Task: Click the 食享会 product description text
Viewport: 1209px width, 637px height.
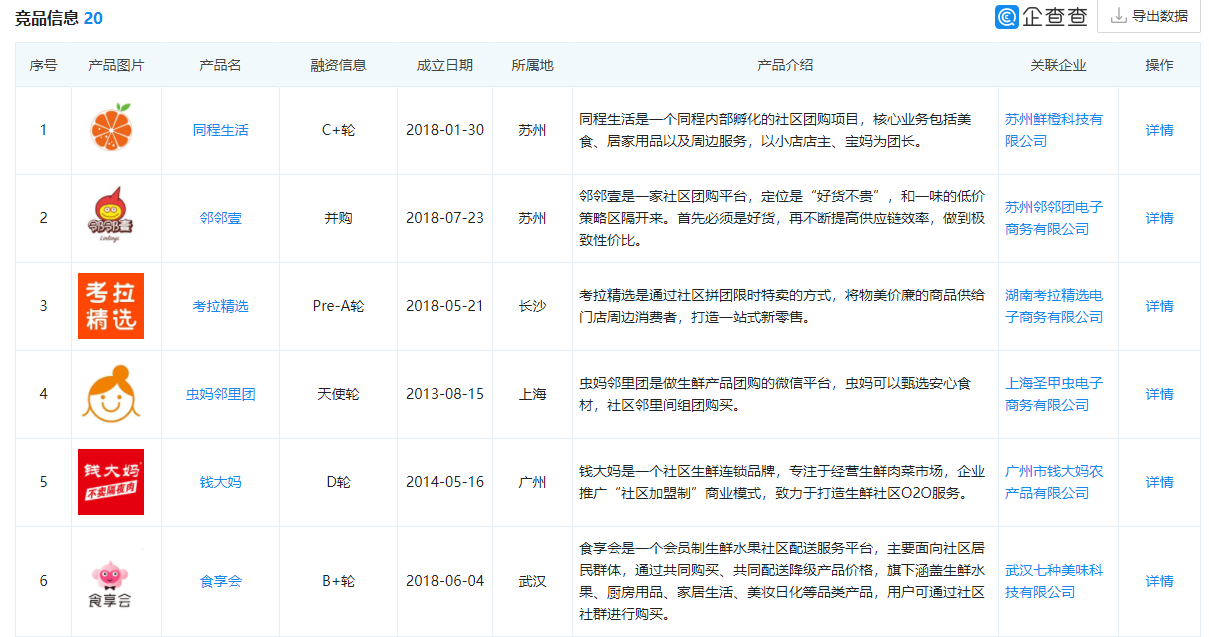Action: (x=782, y=581)
